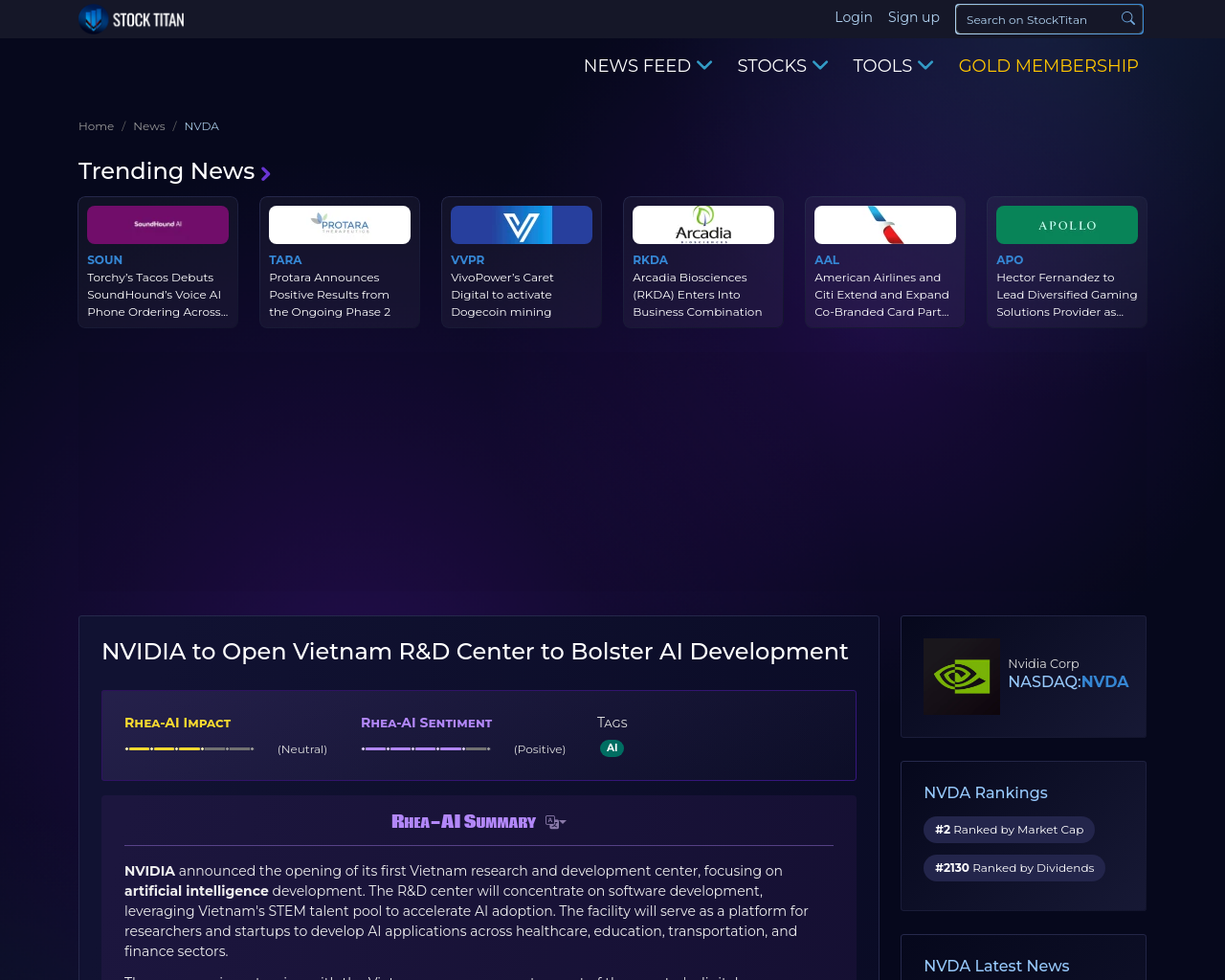Open SoundHound AI logo card image
The width and height of the screenshot is (1225, 980).
pyautogui.click(x=158, y=225)
